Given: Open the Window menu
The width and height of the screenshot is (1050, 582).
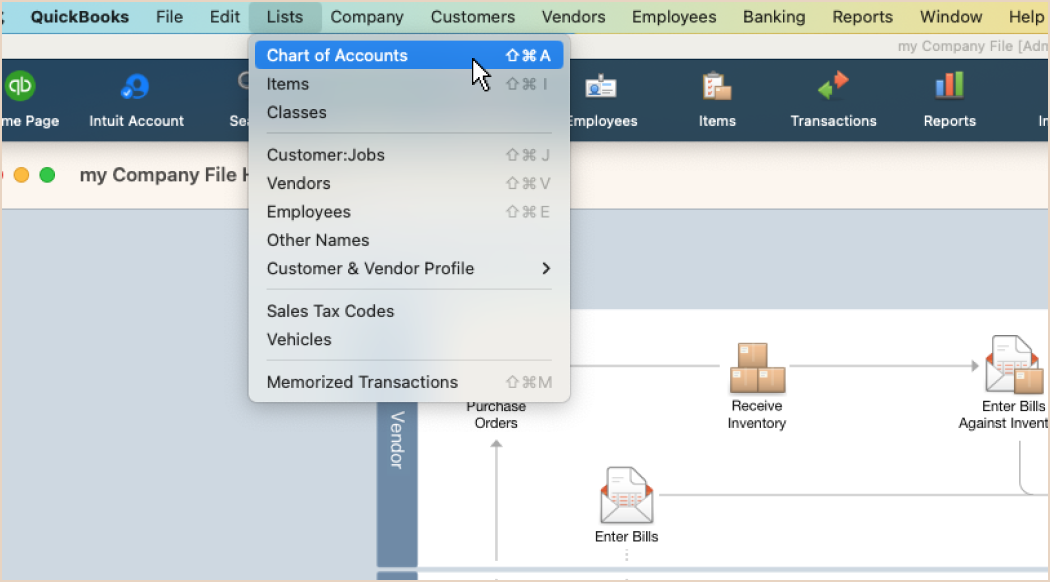Looking at the screenshot, I should point(951,17).
